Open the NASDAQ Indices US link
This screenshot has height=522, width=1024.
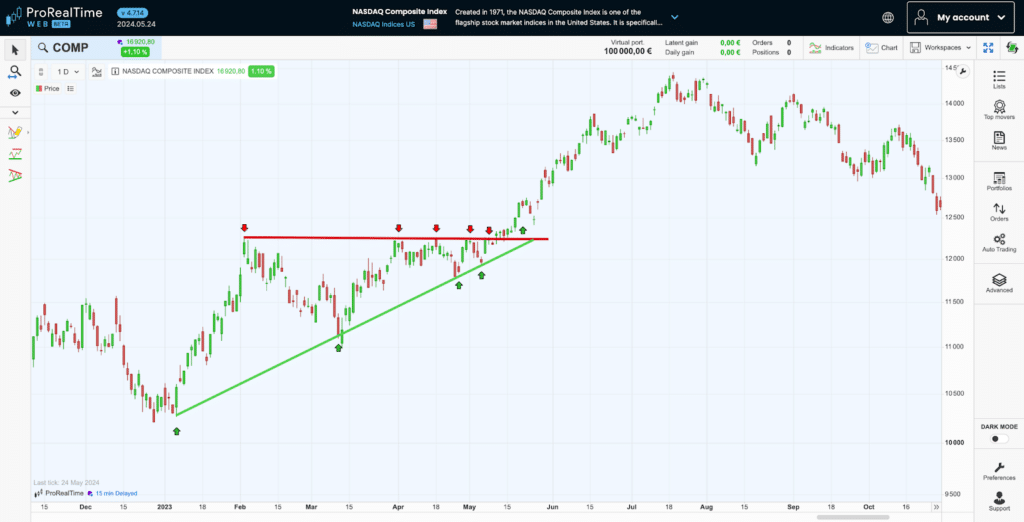[x=383, y=24]
